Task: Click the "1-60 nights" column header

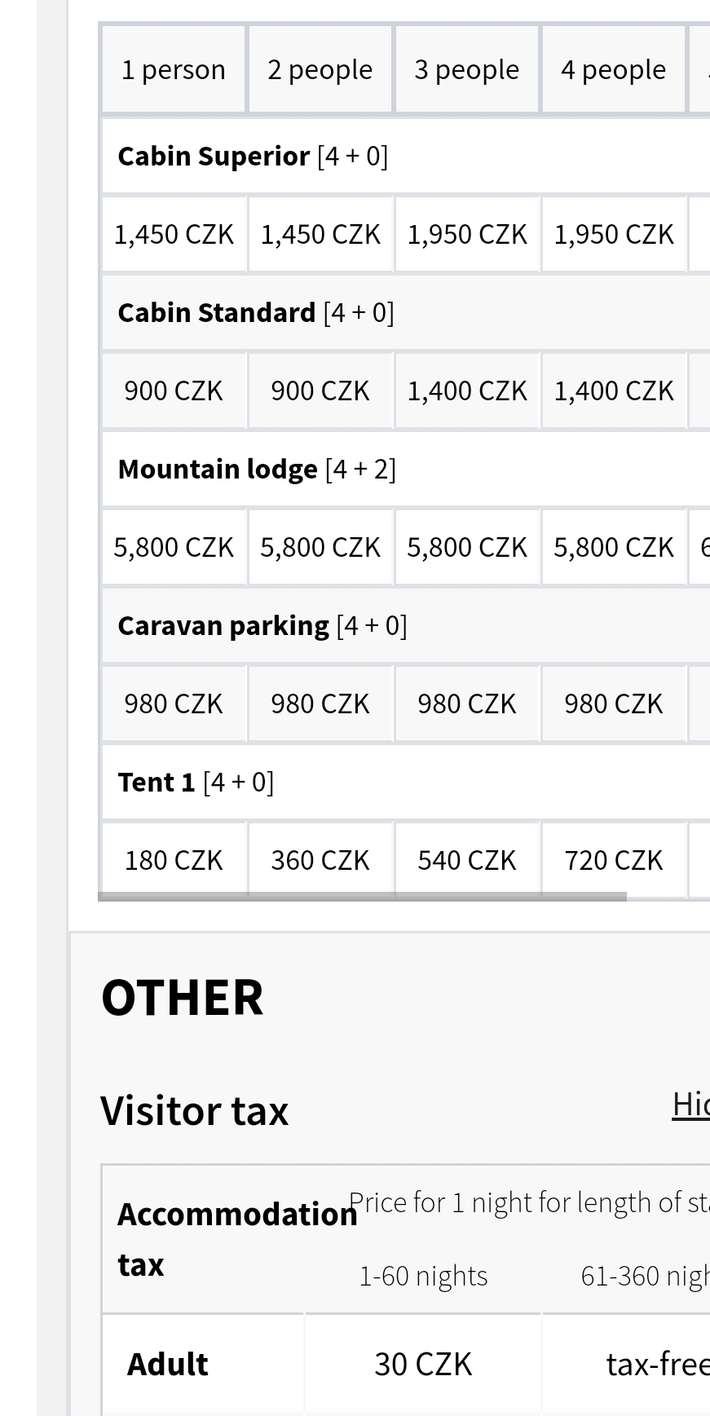Action: 423,1276
